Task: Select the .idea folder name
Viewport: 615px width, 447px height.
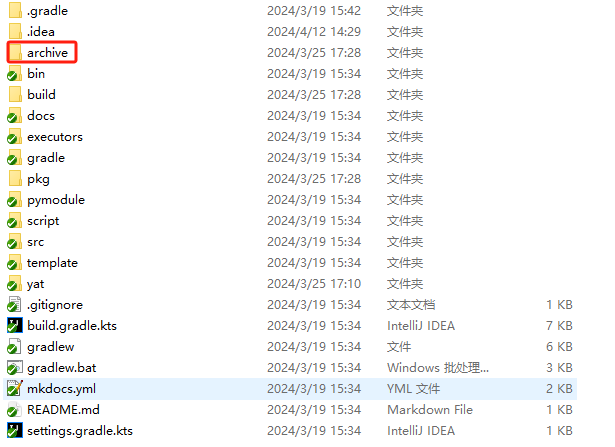Action: tap(41, 32)
